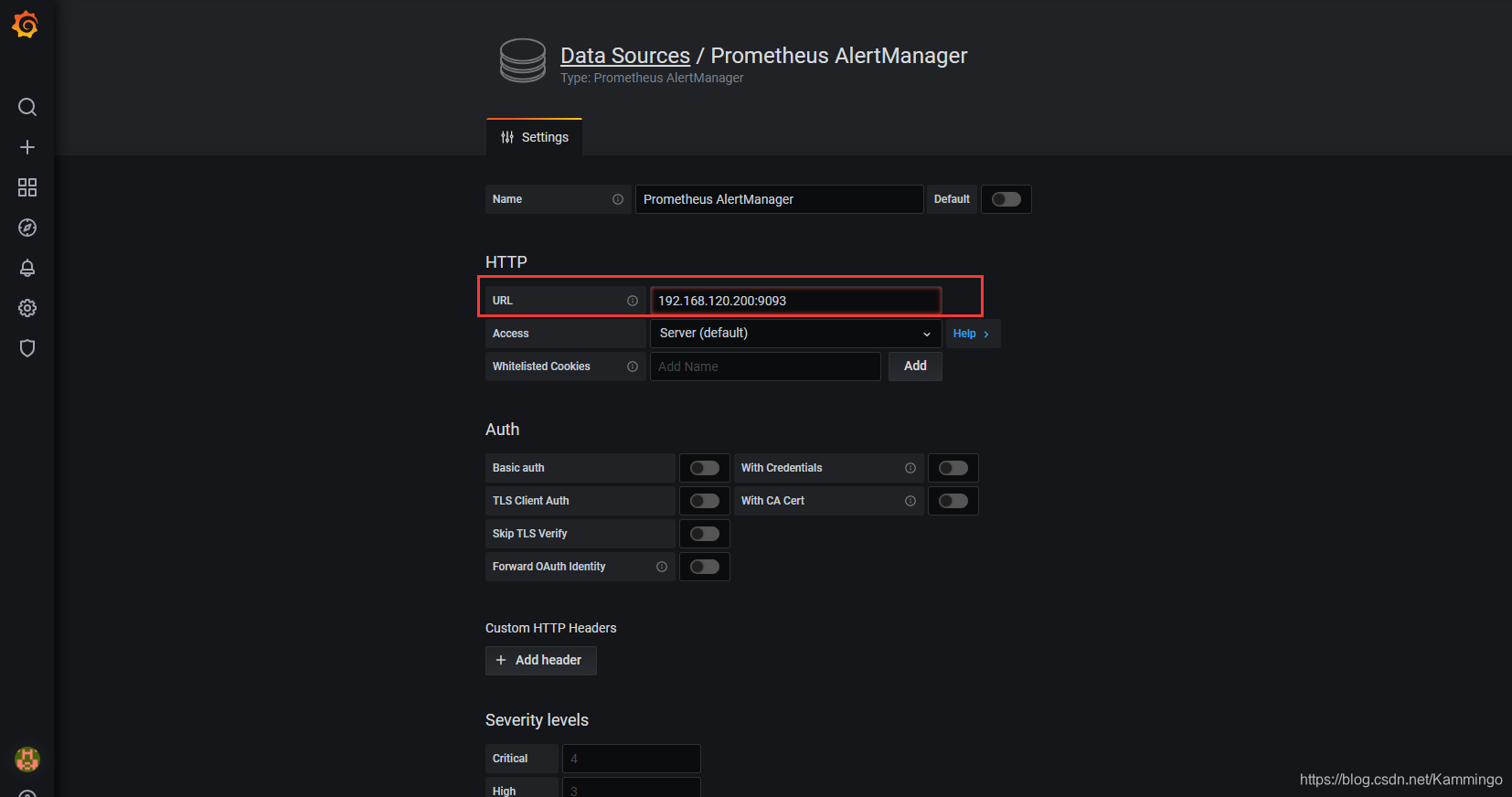Open the search magnifier in sidebar
1512x797 pixels.
click(27, 107)
